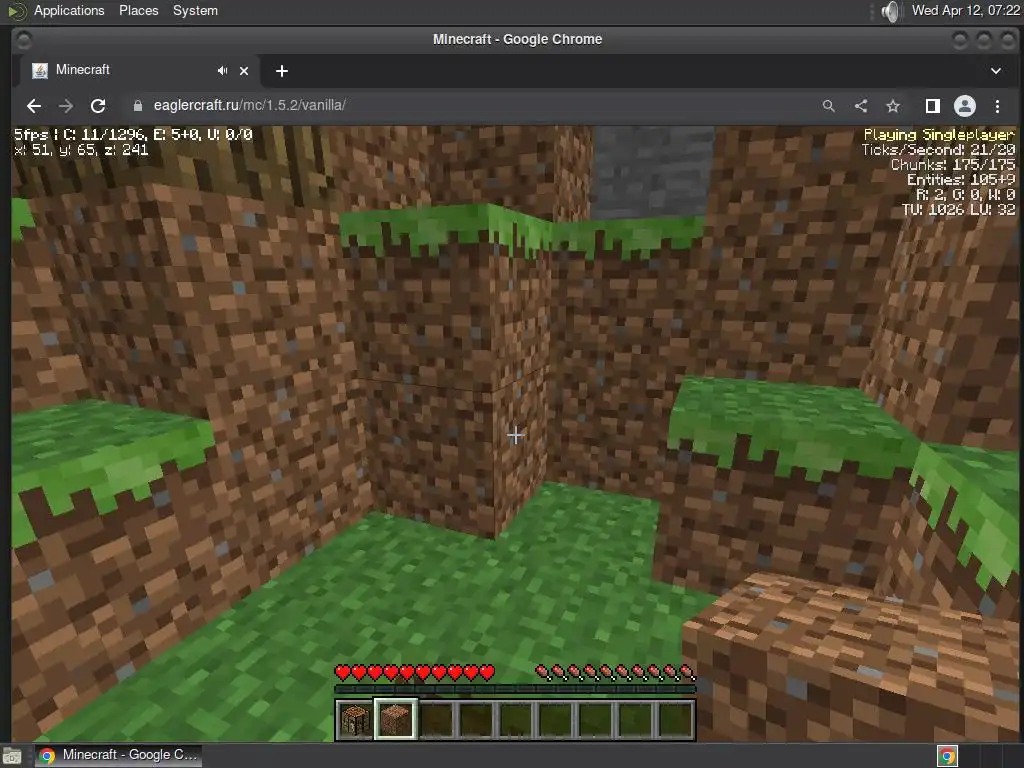The height and width of the screenshot is (768, 1024).
Task: View site info via padlock icon
Action: (137, 106)
